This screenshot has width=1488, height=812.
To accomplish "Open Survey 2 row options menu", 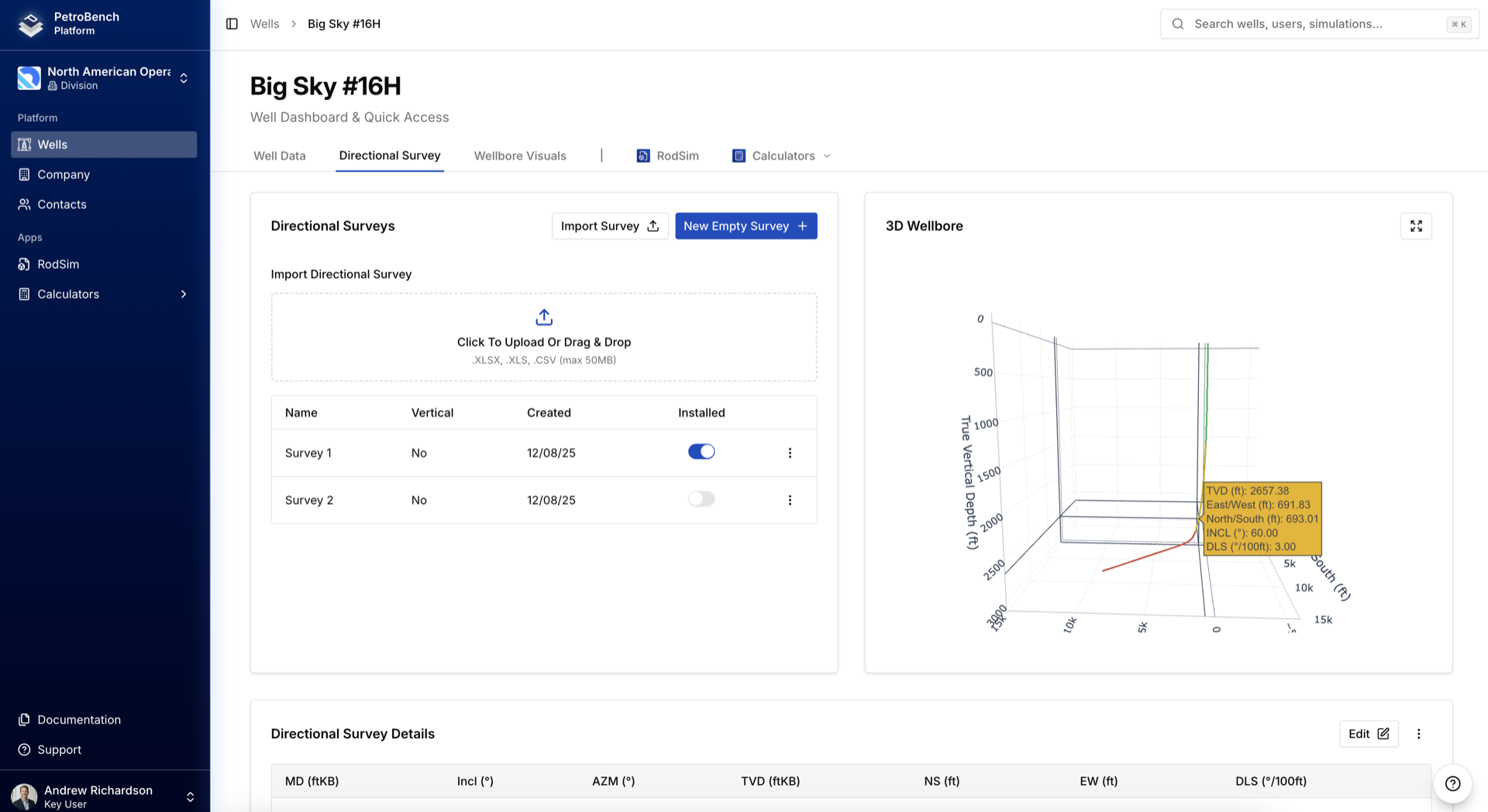I will pyautogui.click(x=790, y=501).
